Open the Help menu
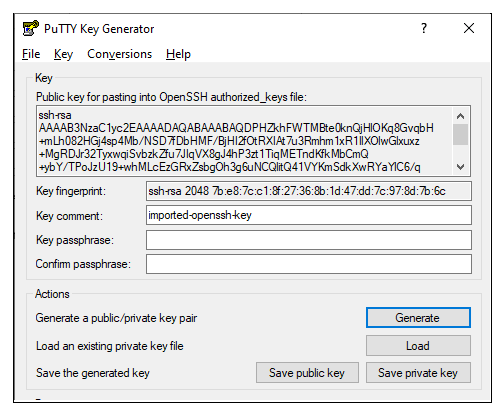The height and width of the screenshot is (418, 502). coord(178,54)
